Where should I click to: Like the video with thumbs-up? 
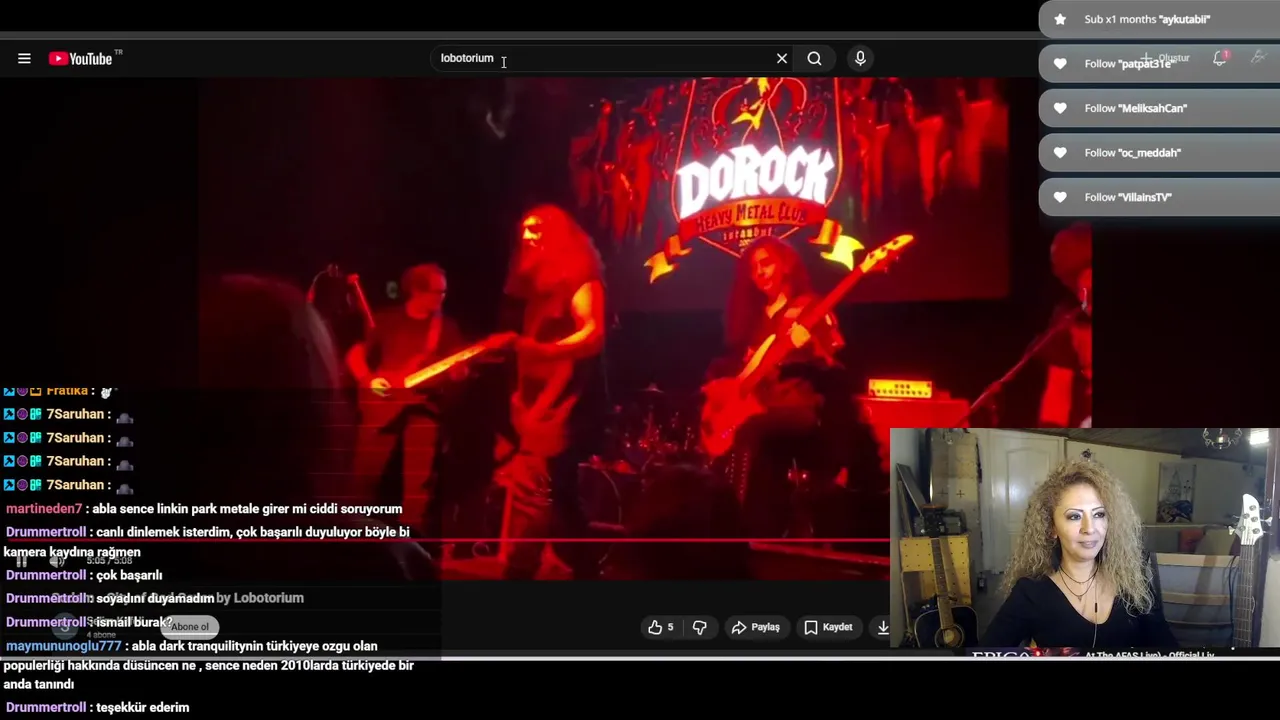(655, 627)
